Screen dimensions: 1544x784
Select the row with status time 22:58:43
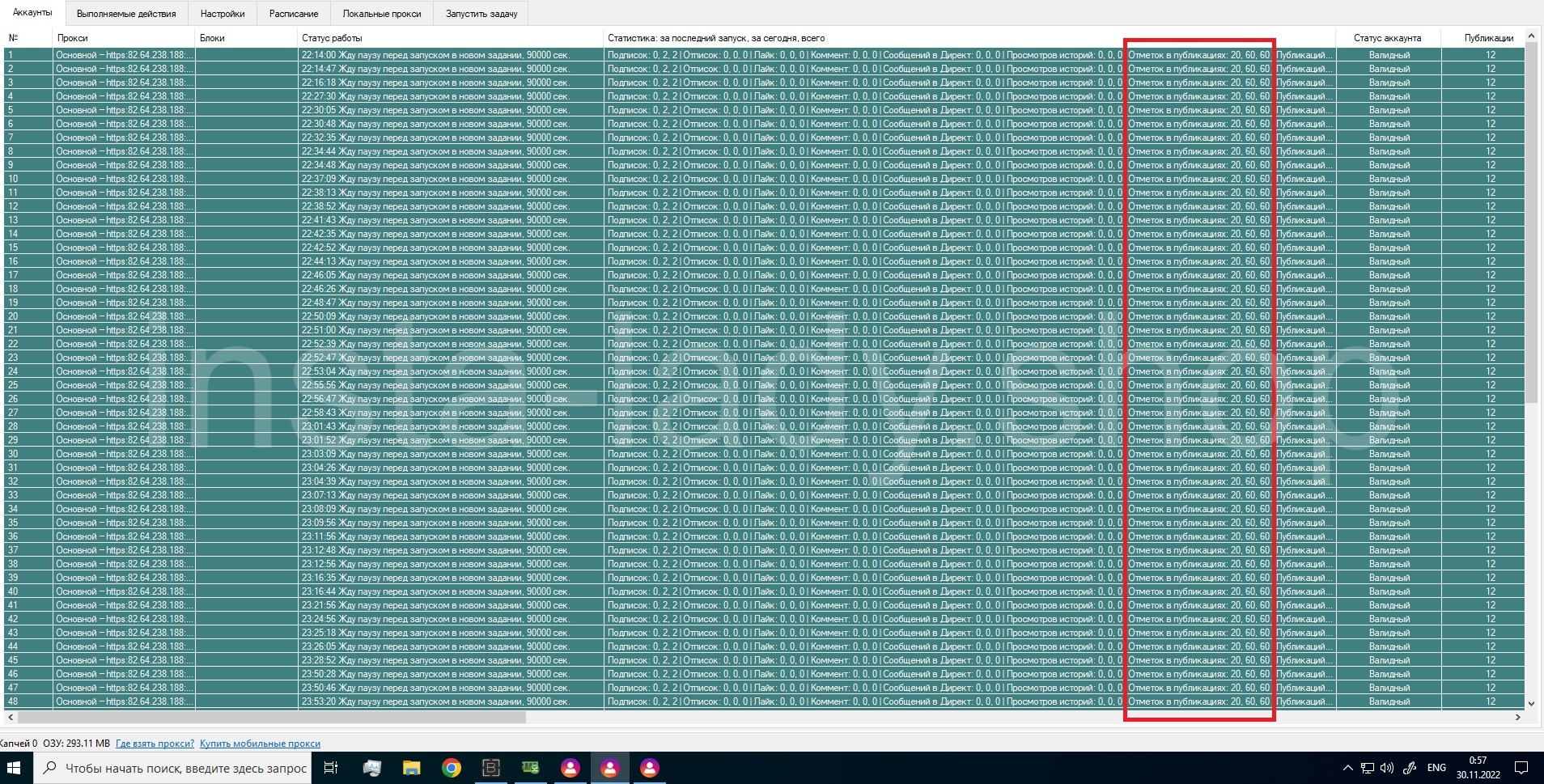[764, 413]
